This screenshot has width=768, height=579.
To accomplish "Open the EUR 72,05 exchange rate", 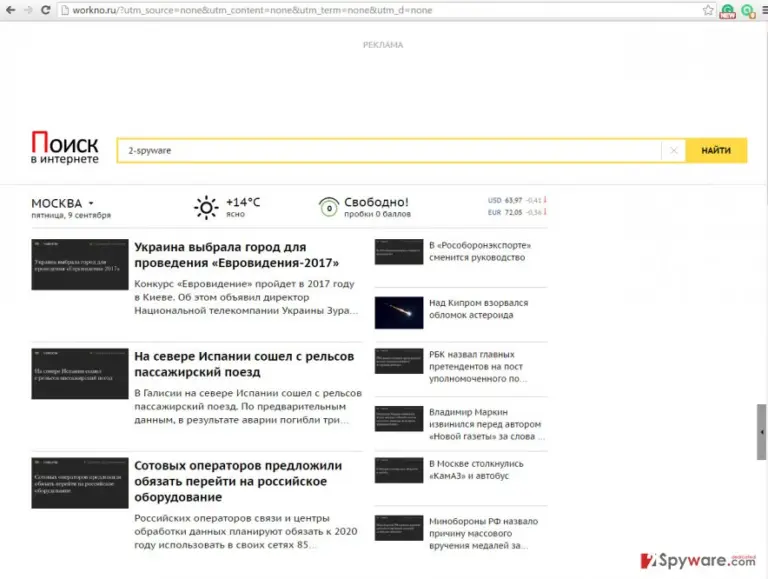I will (x=517, y=213).
